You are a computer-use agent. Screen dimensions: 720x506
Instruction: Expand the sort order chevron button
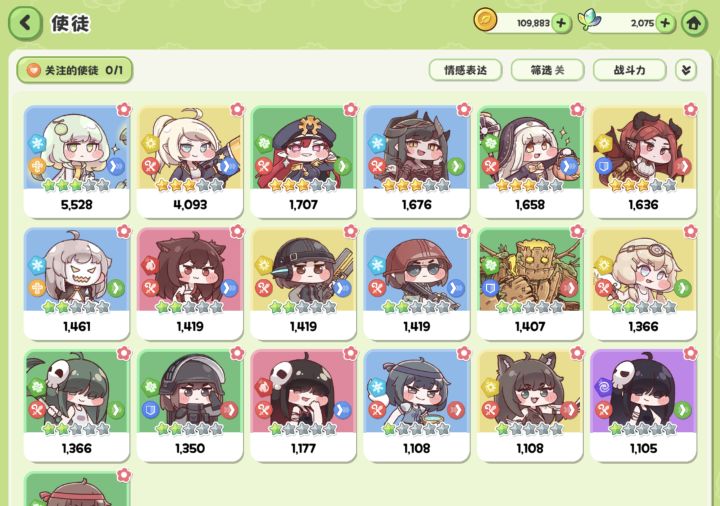[x=686, y=70]
